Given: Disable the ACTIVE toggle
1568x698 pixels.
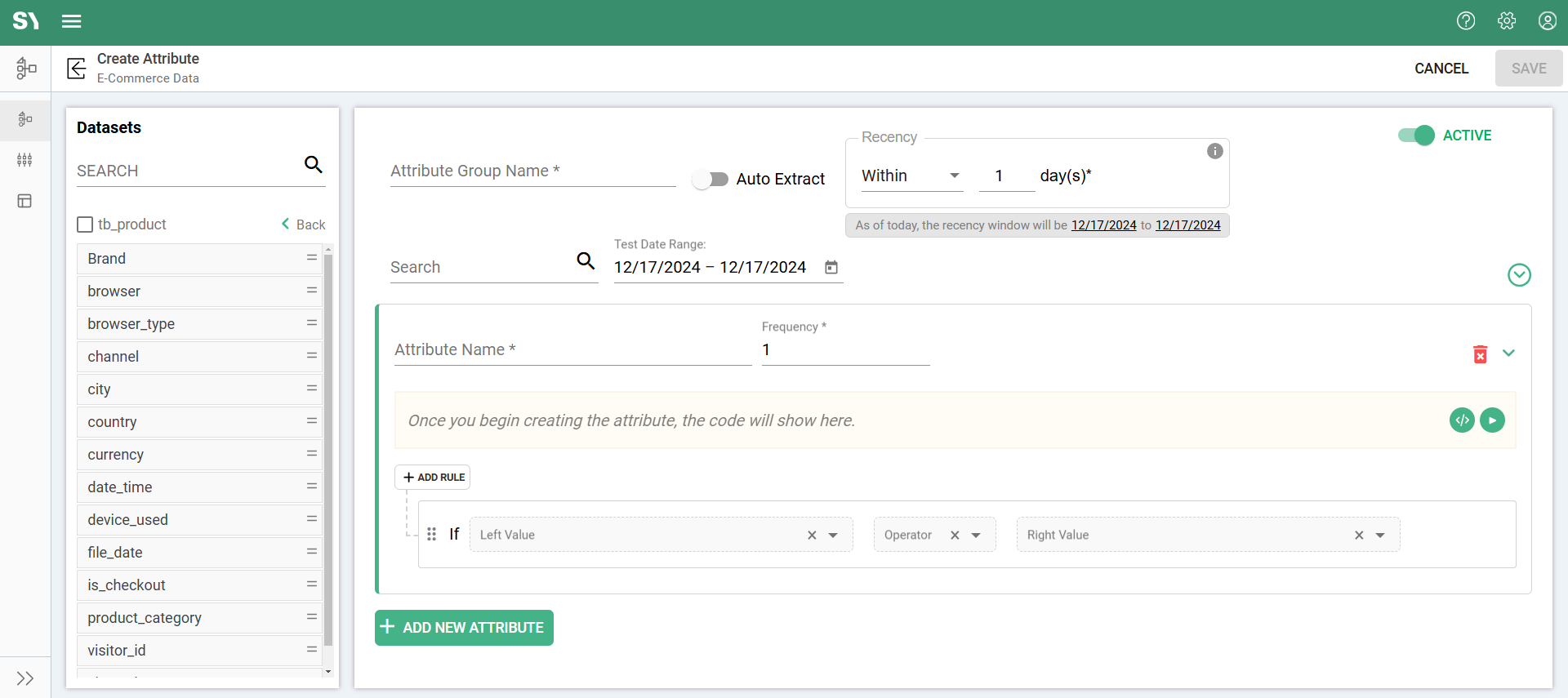Looking at the screenshot, I should pyautogui.click(x=1416, y=136).
